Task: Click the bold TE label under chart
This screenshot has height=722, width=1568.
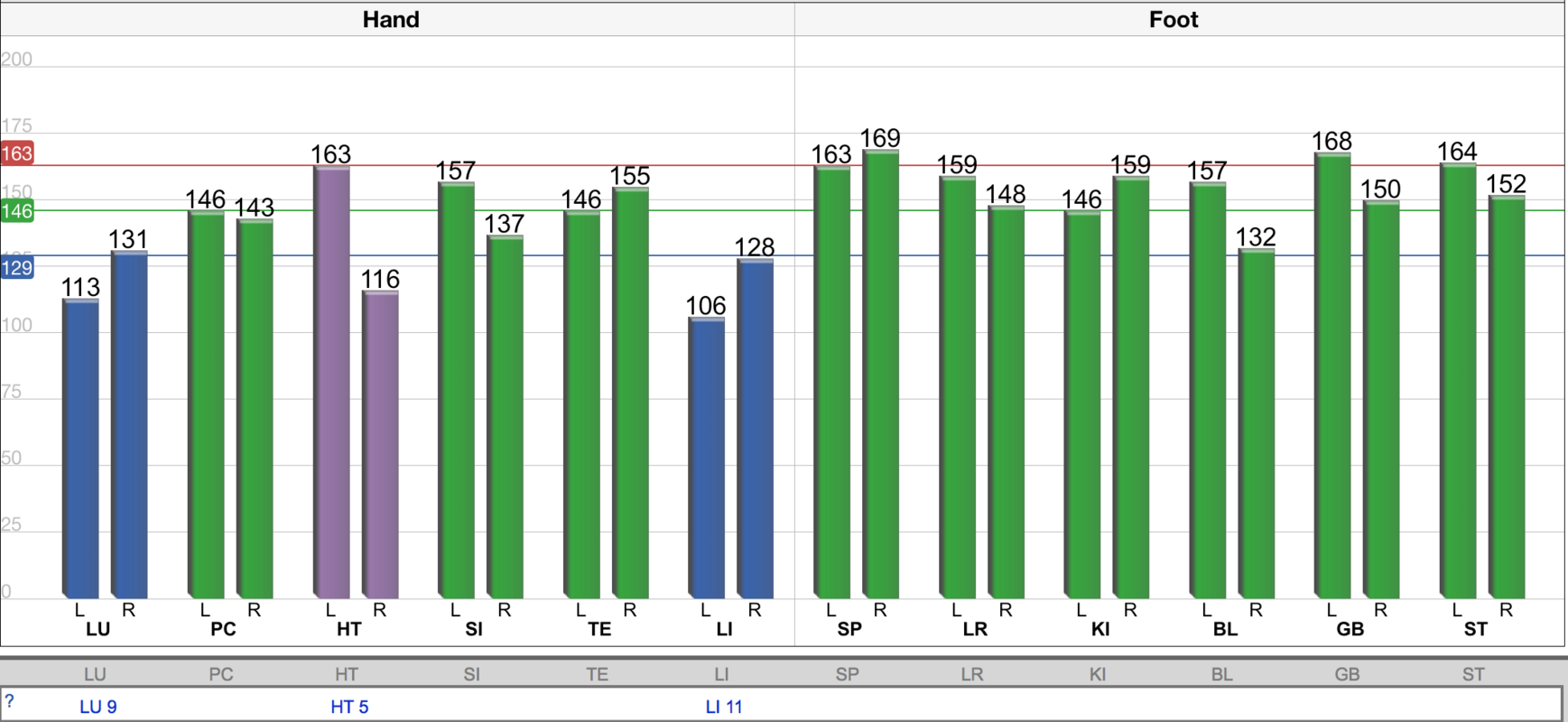Action: (599, 629)
